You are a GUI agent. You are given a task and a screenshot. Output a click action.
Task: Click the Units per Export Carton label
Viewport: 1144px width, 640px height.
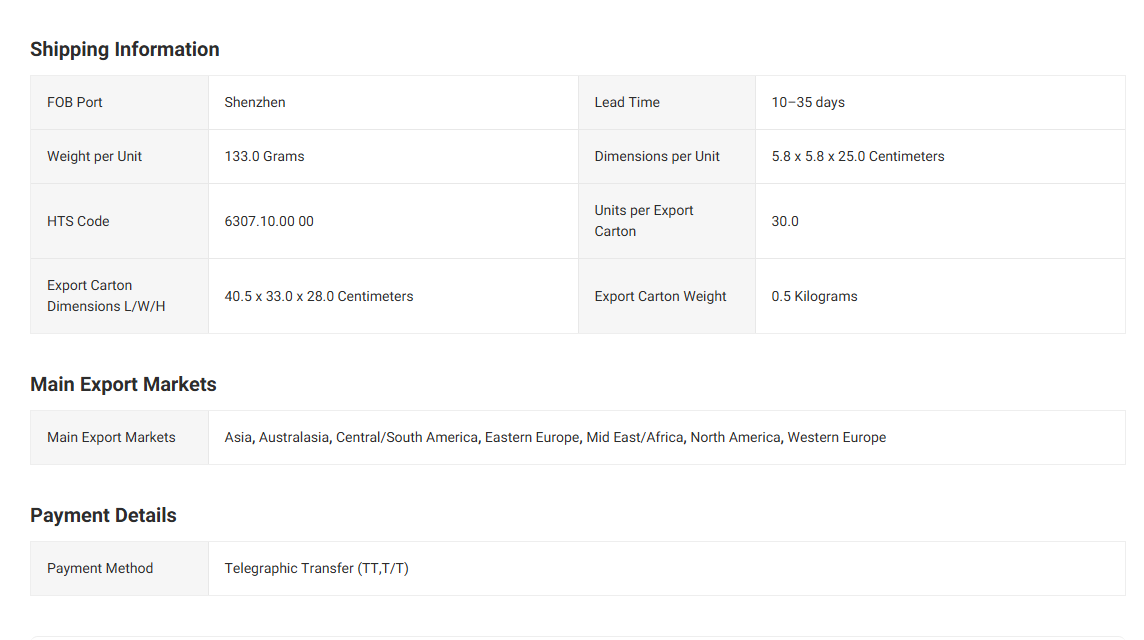(644, 221)
